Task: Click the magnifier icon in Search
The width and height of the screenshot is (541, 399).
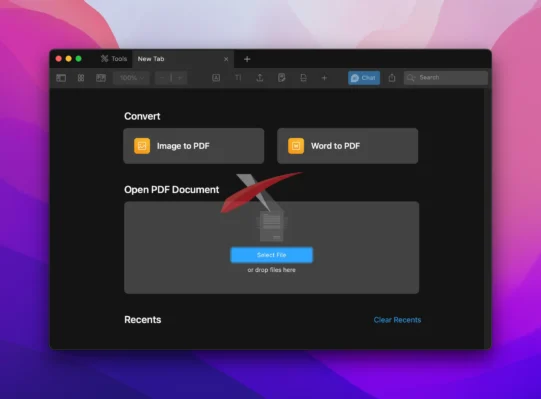Action: click(x=411, y=78)
